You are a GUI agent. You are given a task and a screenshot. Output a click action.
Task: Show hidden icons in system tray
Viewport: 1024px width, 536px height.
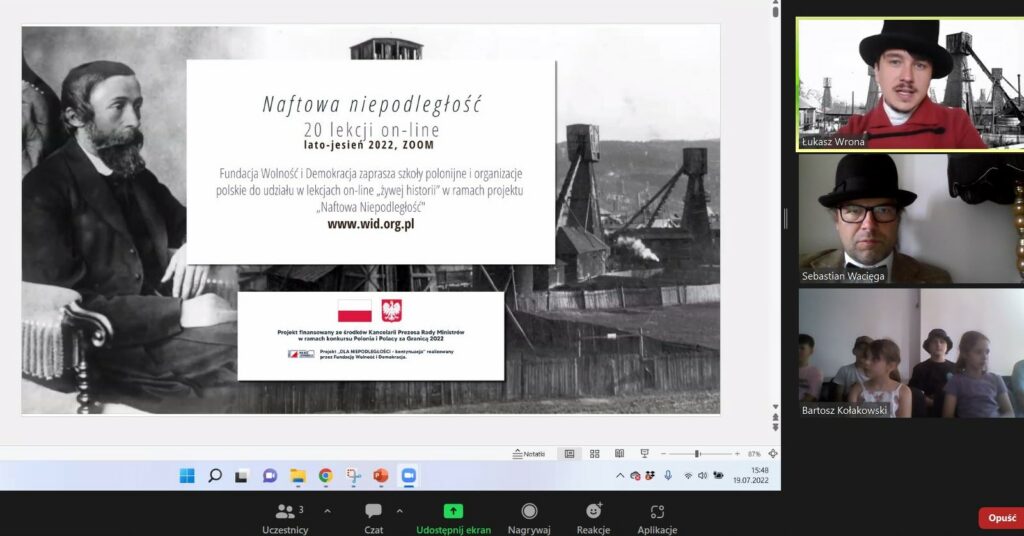[x=619, y=475]
